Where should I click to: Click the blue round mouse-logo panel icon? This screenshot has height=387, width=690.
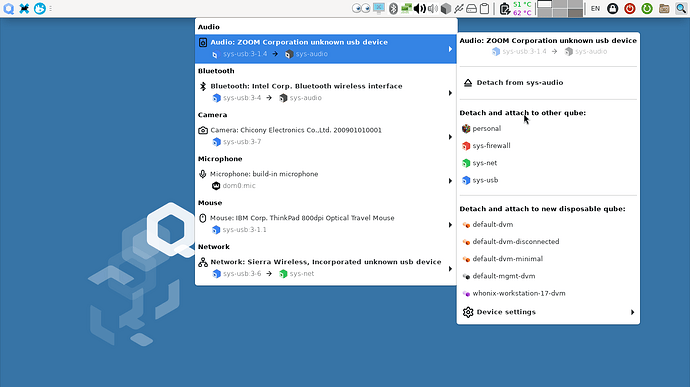tap(40, 8)
